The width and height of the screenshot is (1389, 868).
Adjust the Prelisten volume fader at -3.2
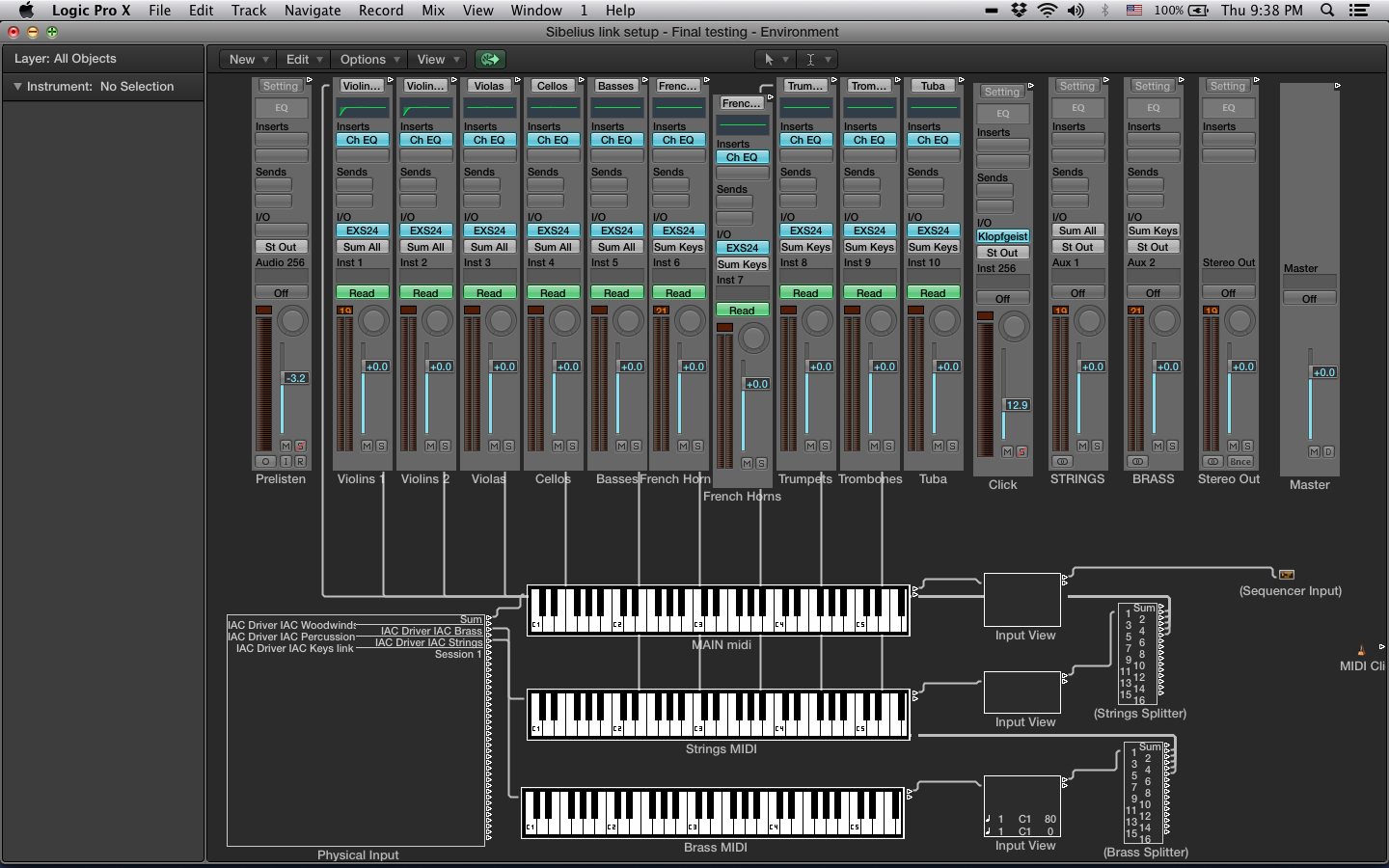295,378
